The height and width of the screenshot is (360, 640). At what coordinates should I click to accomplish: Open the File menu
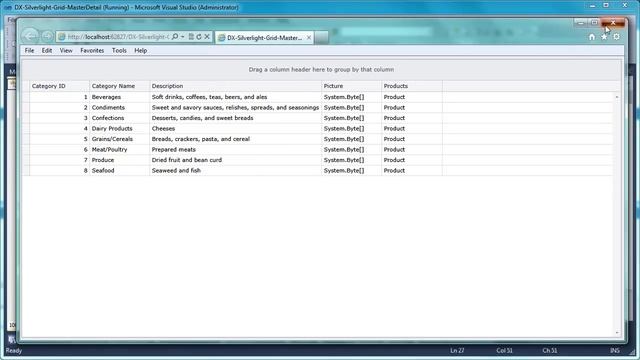point(29,51)
